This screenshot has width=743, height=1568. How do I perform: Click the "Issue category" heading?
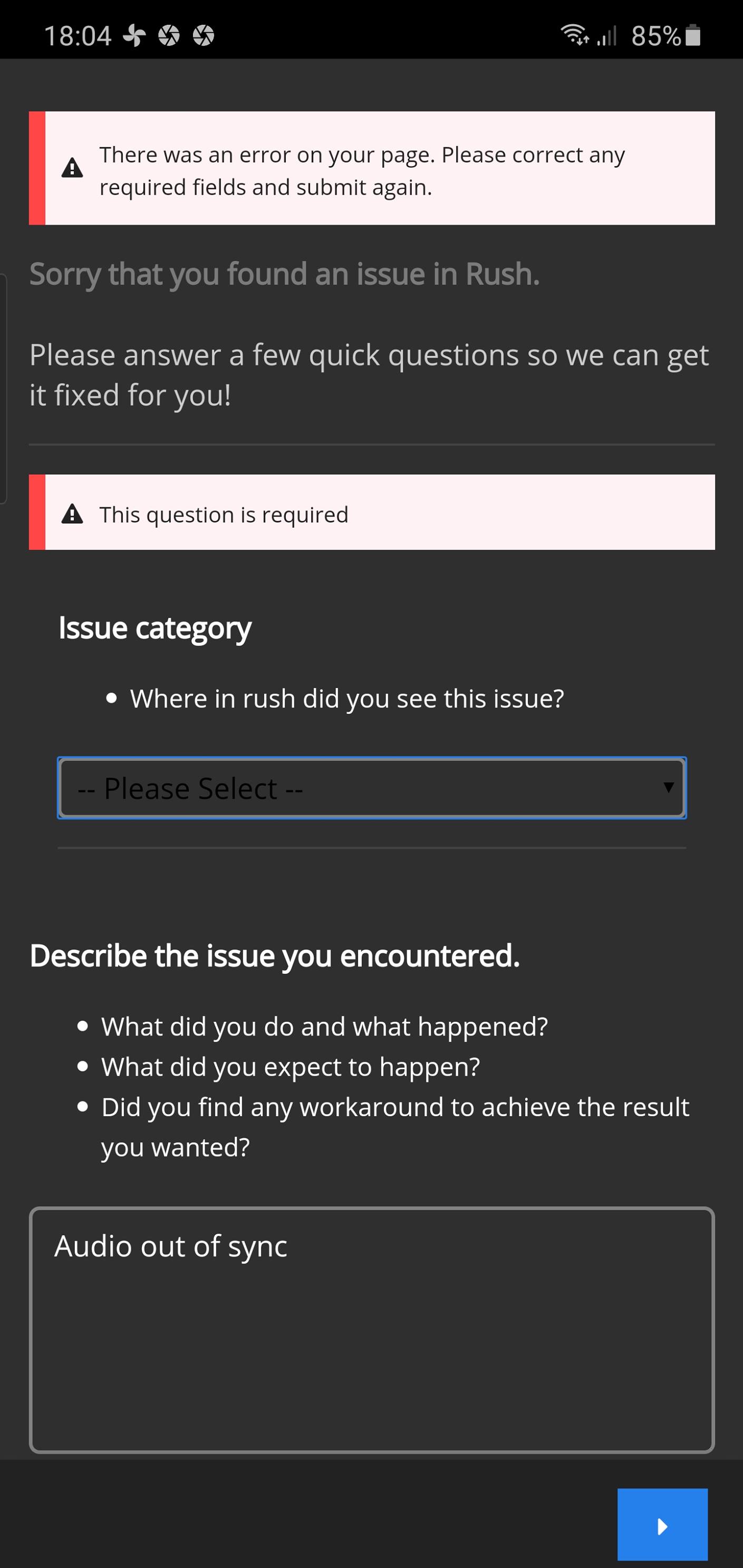(155, 627)
